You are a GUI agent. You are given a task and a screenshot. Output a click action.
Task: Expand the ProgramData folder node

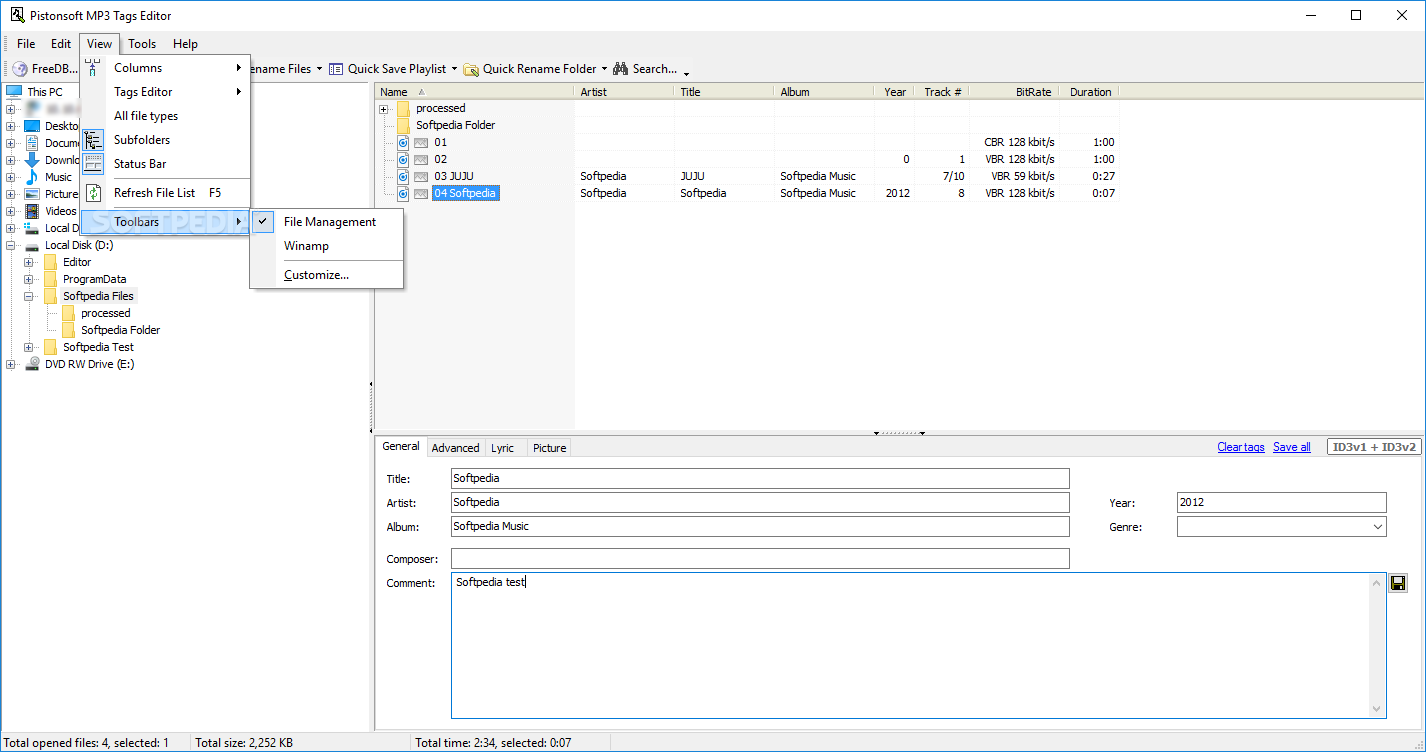29,279
